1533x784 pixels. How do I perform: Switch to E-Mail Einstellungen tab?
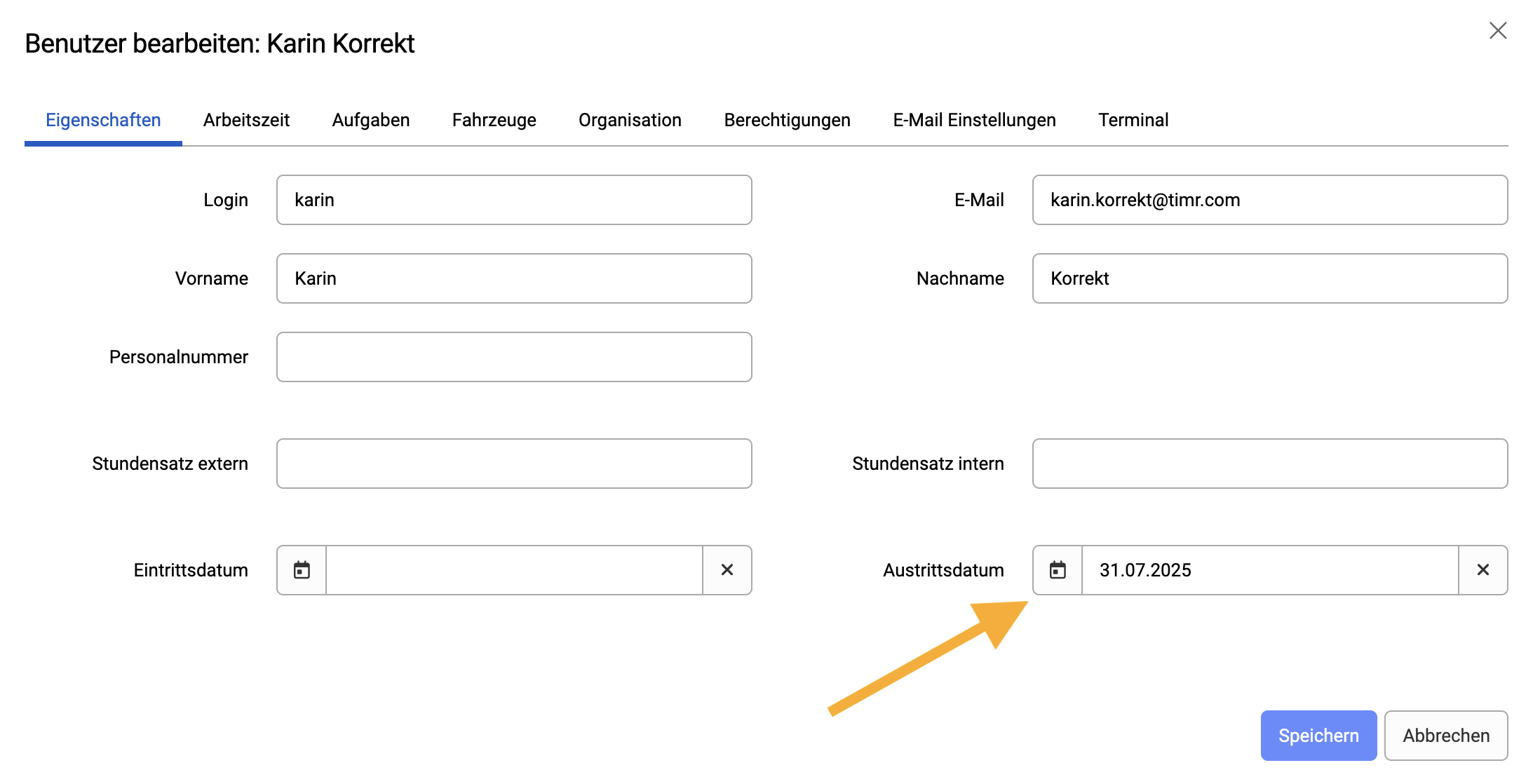click(x=974, y=120)
